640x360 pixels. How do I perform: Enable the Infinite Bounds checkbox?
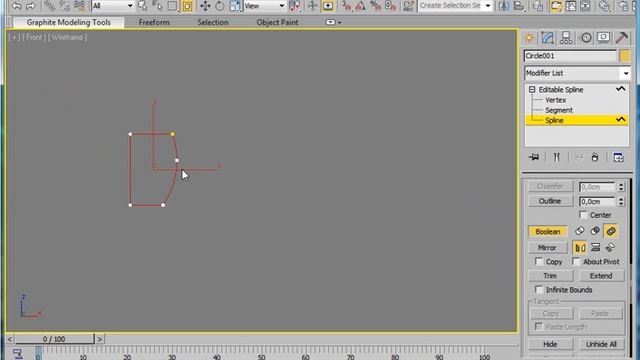pos(539,289)
